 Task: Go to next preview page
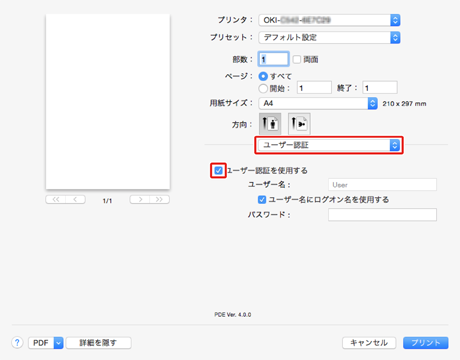point(140,199)
